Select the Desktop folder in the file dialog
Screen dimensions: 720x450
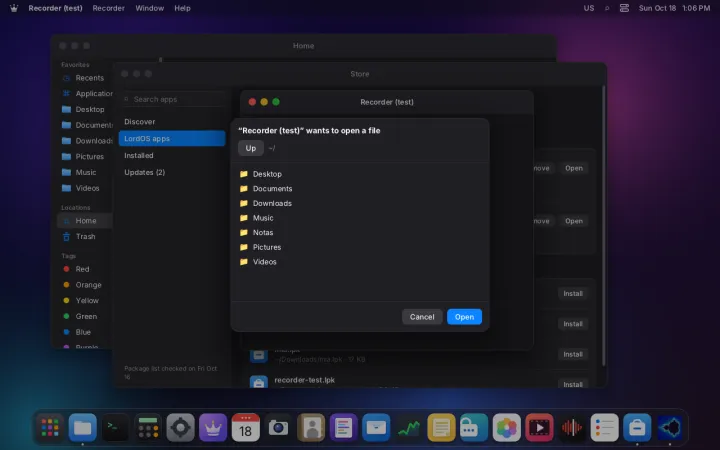pyautogui.click(x=360, y=174)
